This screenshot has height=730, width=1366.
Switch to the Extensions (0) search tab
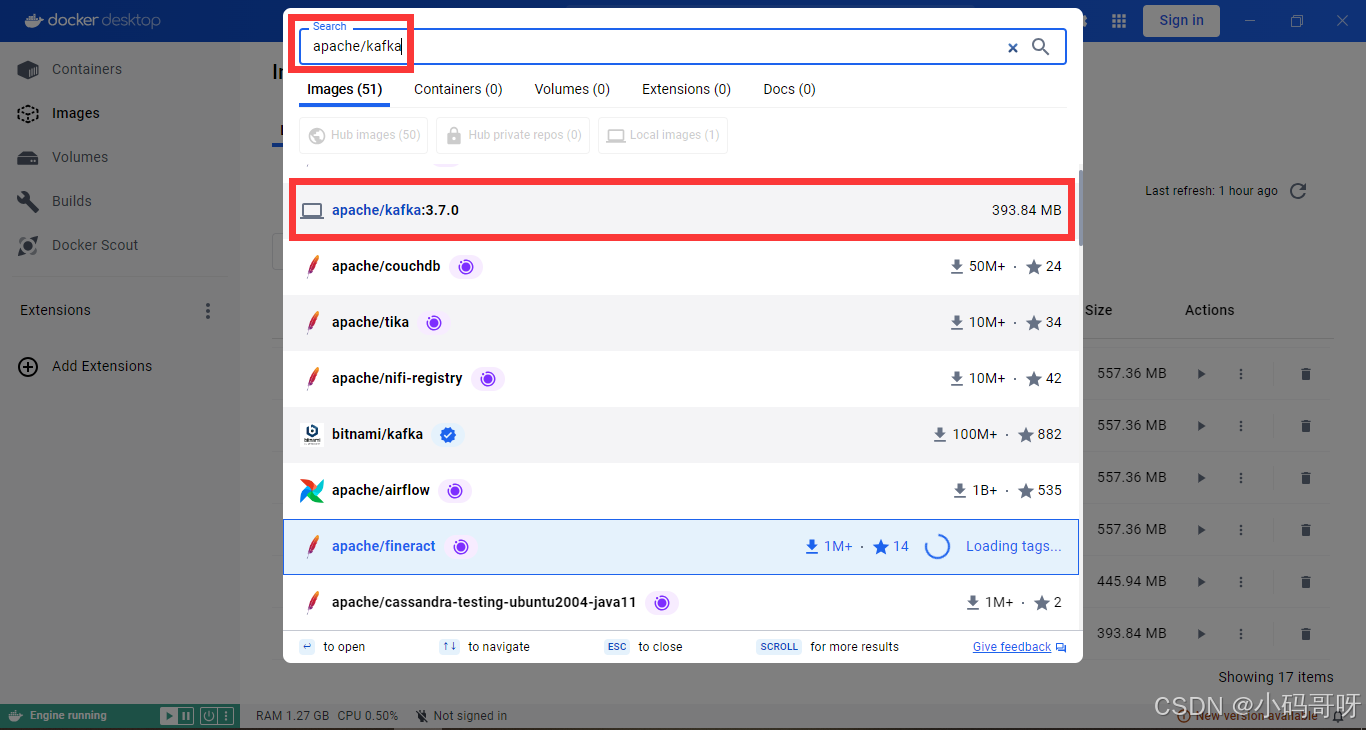click(x=686, y=90)
